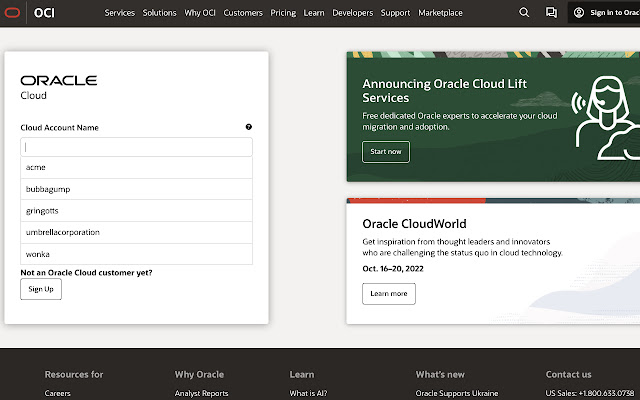Screen dimensions: 640x400
Task: Click the Oct. 16–20, 2022 date text
Action: click(393, 269)
